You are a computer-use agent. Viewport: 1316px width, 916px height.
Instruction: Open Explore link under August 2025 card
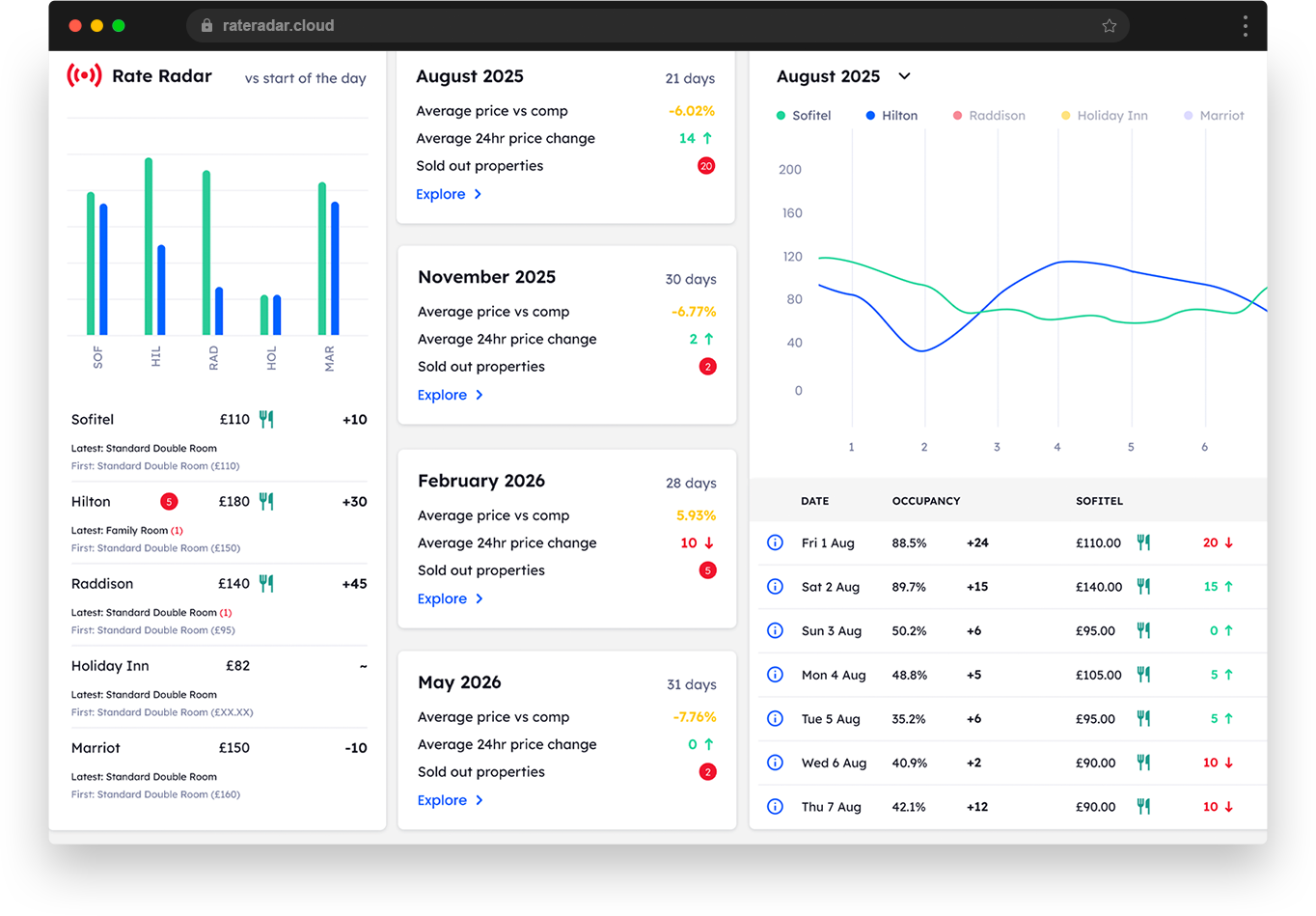(441, 194)
